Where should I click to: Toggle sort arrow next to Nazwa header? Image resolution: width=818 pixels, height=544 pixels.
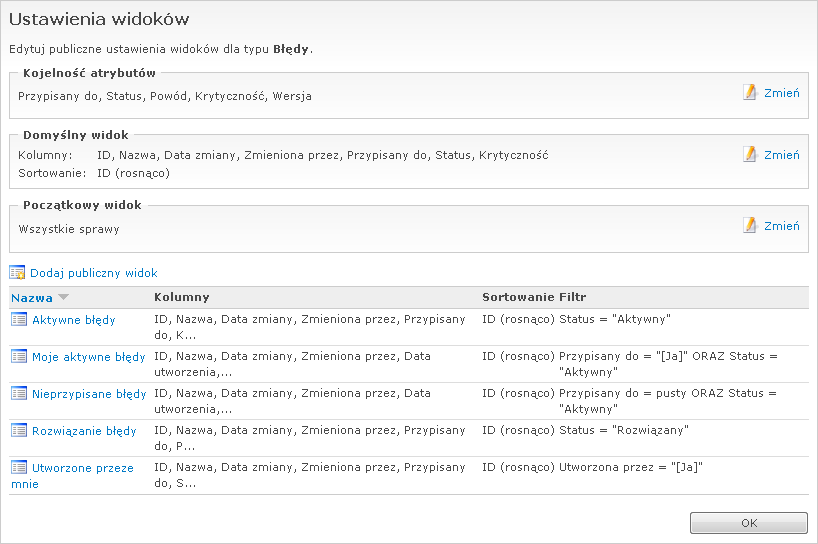click(64, 298)
